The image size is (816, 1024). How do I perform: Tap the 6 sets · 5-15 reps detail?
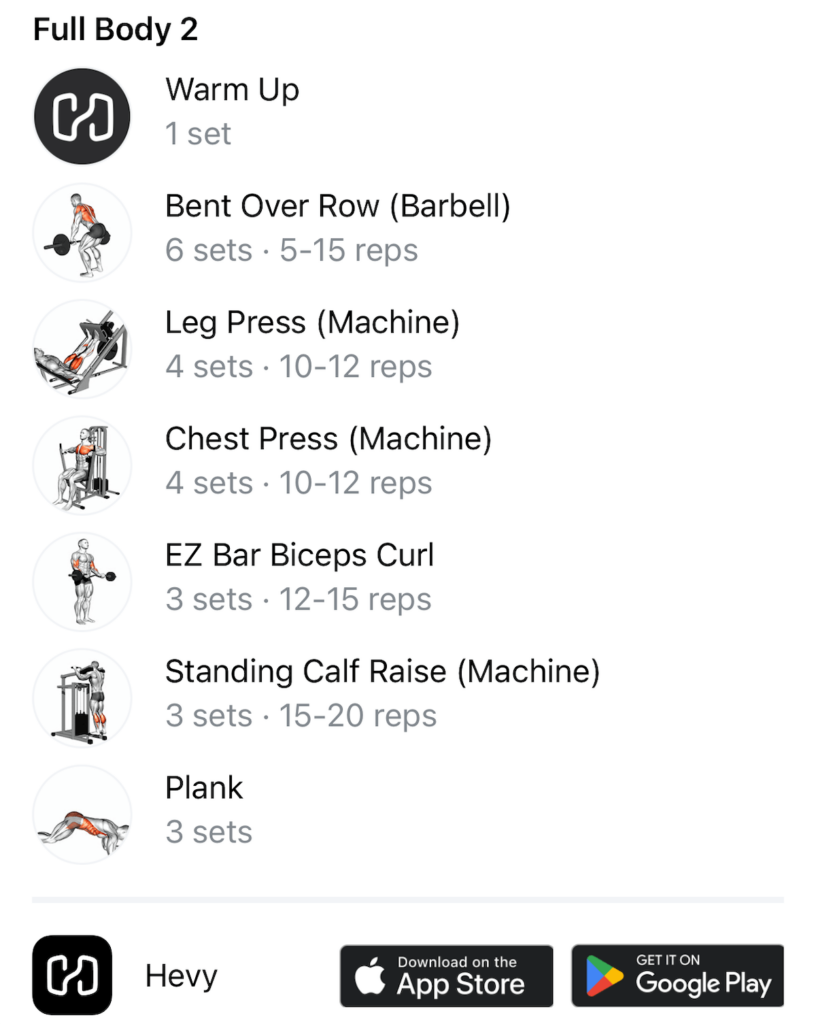coord(292,250)
